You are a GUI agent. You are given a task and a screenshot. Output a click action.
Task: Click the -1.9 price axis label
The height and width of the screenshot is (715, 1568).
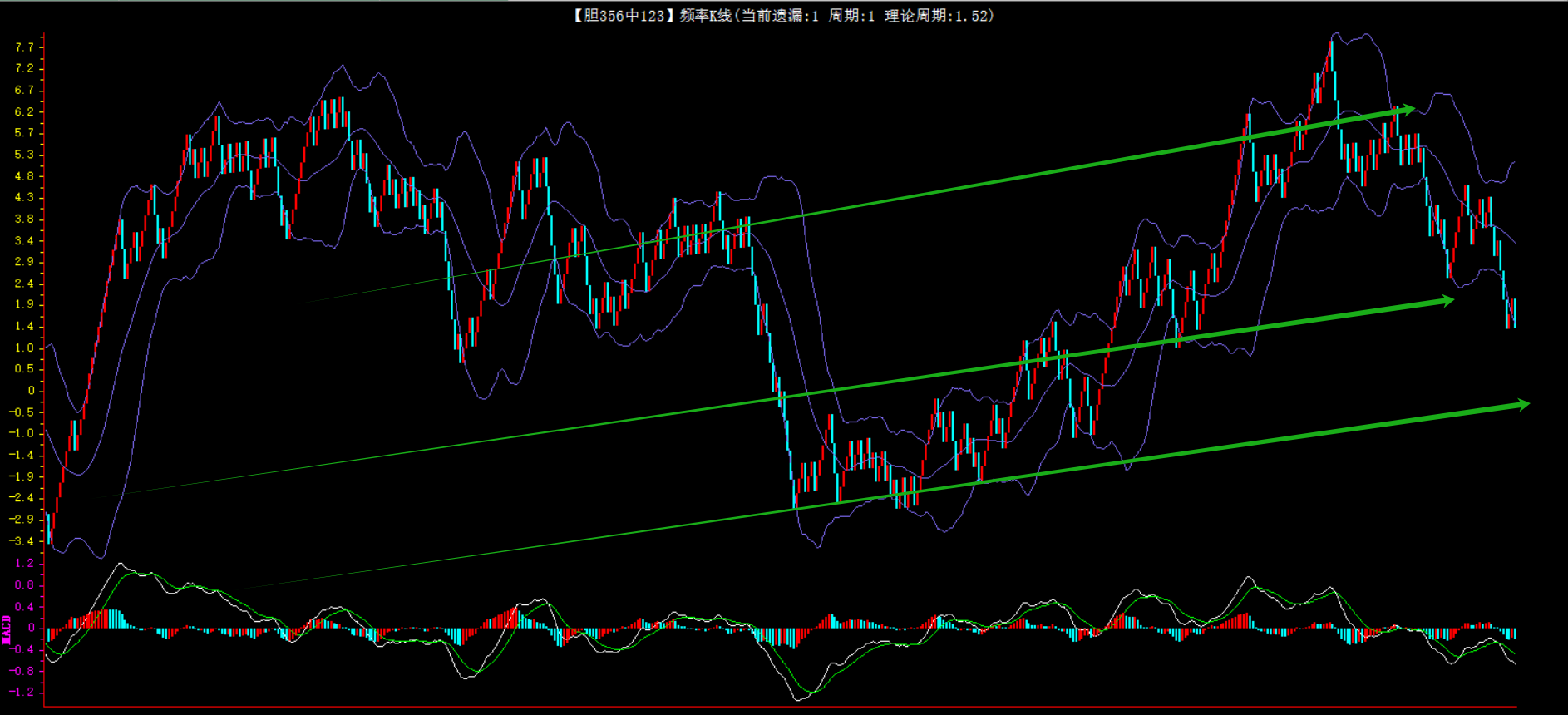point(22,476)
